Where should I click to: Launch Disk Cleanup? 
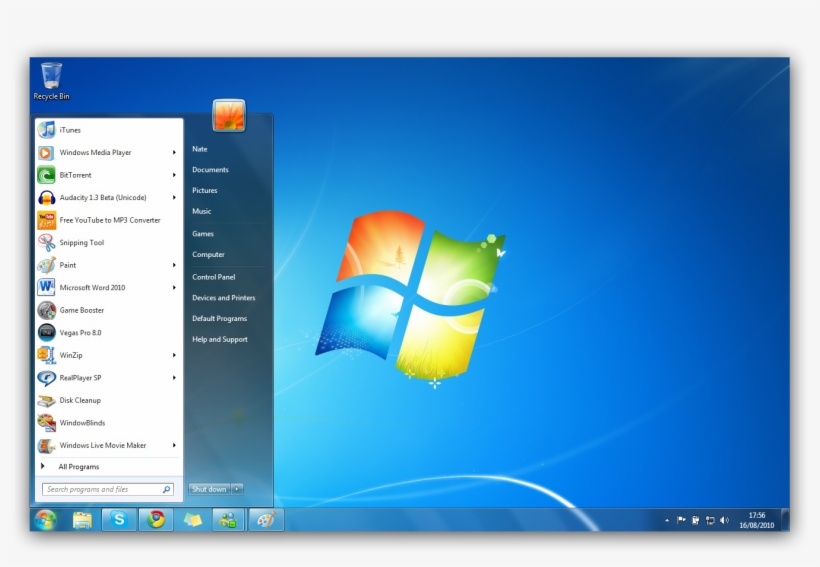80,400
